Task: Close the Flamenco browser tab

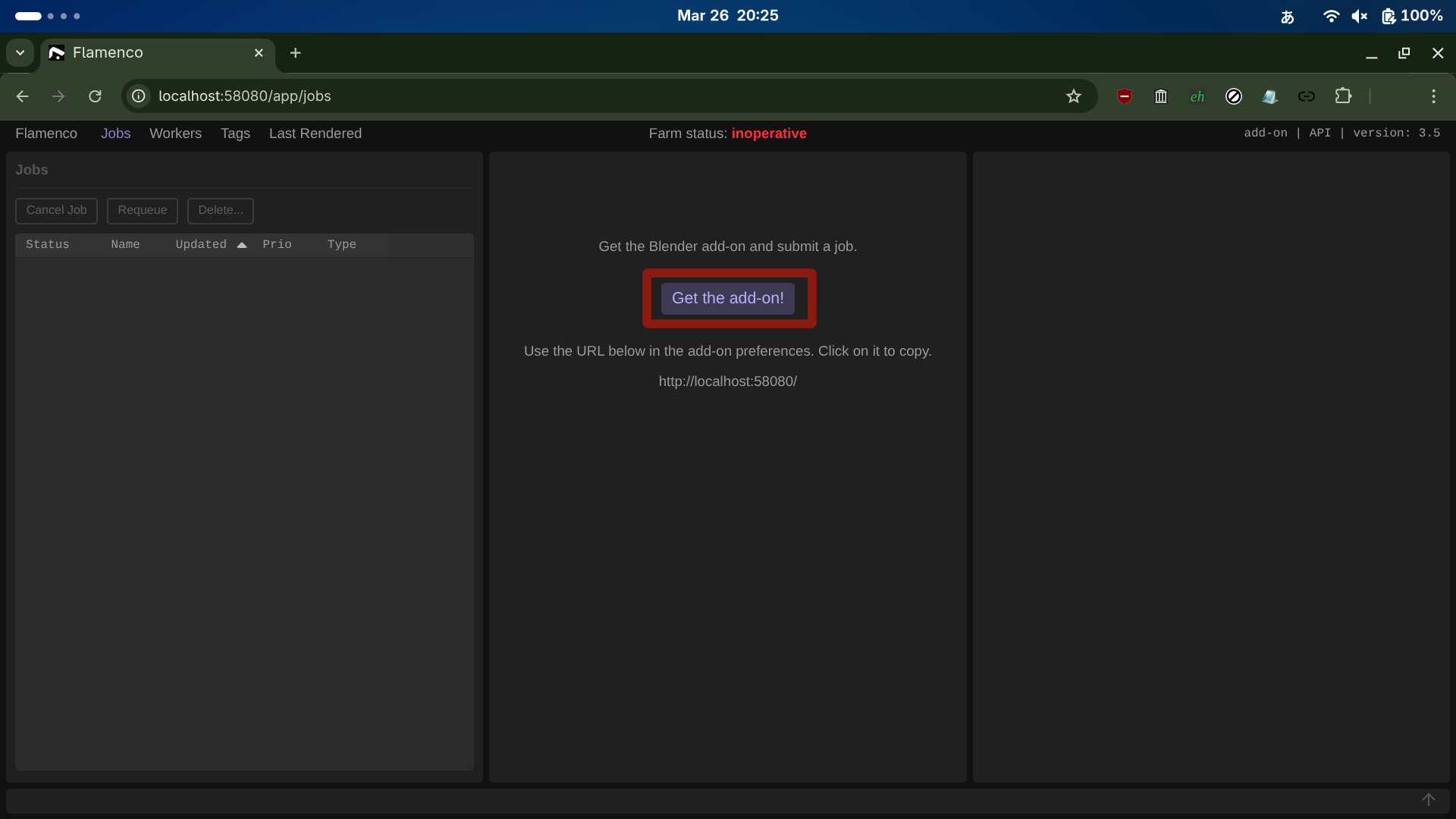Action: [259, 52]
